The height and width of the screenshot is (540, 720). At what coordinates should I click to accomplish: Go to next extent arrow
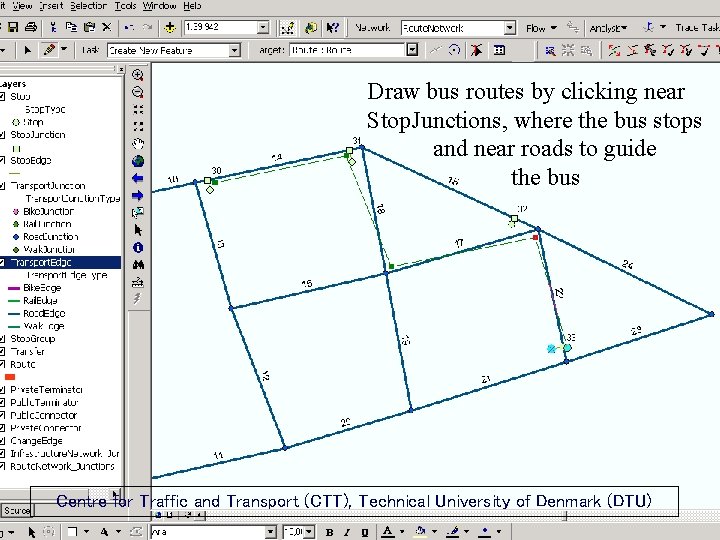(138, 196)
